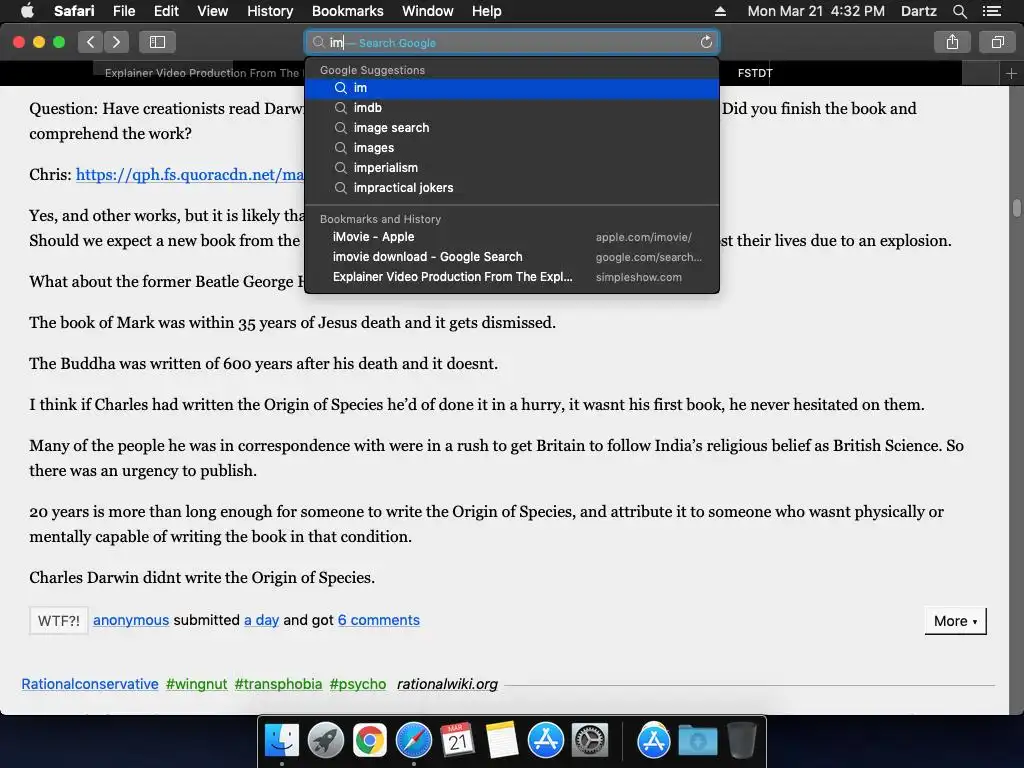
Task: Click the Dartz user name in menu bar
Action: pos(919,11)
